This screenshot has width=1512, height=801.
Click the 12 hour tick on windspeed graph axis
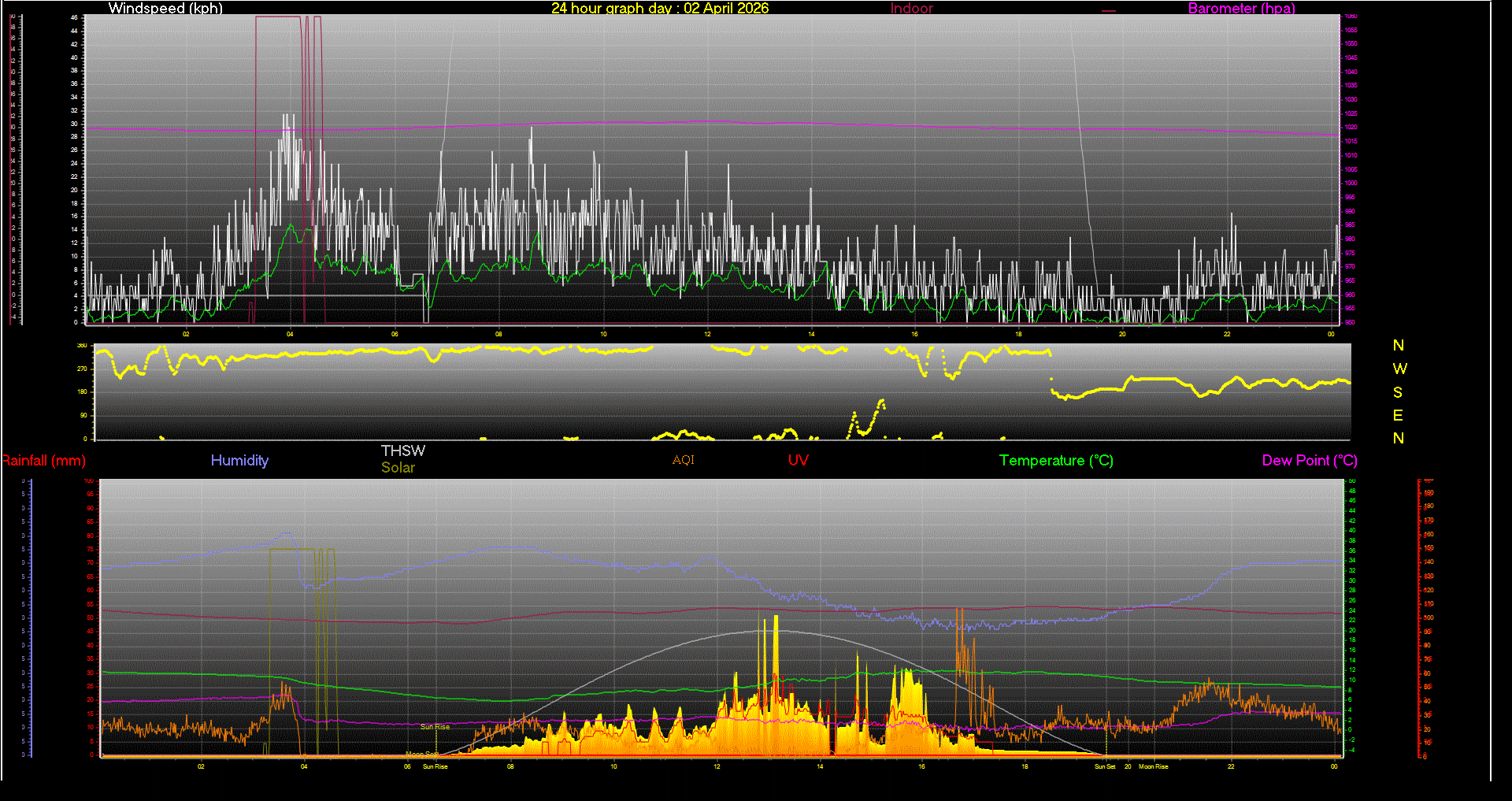[x=707, y=334]
